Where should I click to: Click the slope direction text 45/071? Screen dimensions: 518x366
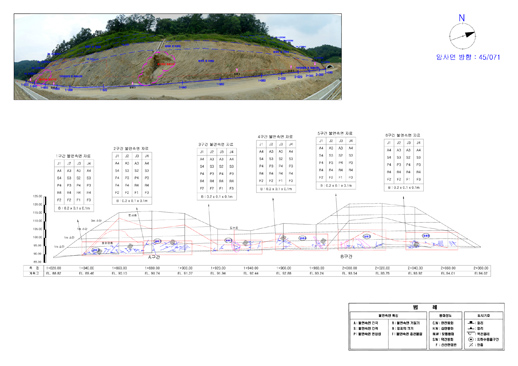[x=489, y=57]
